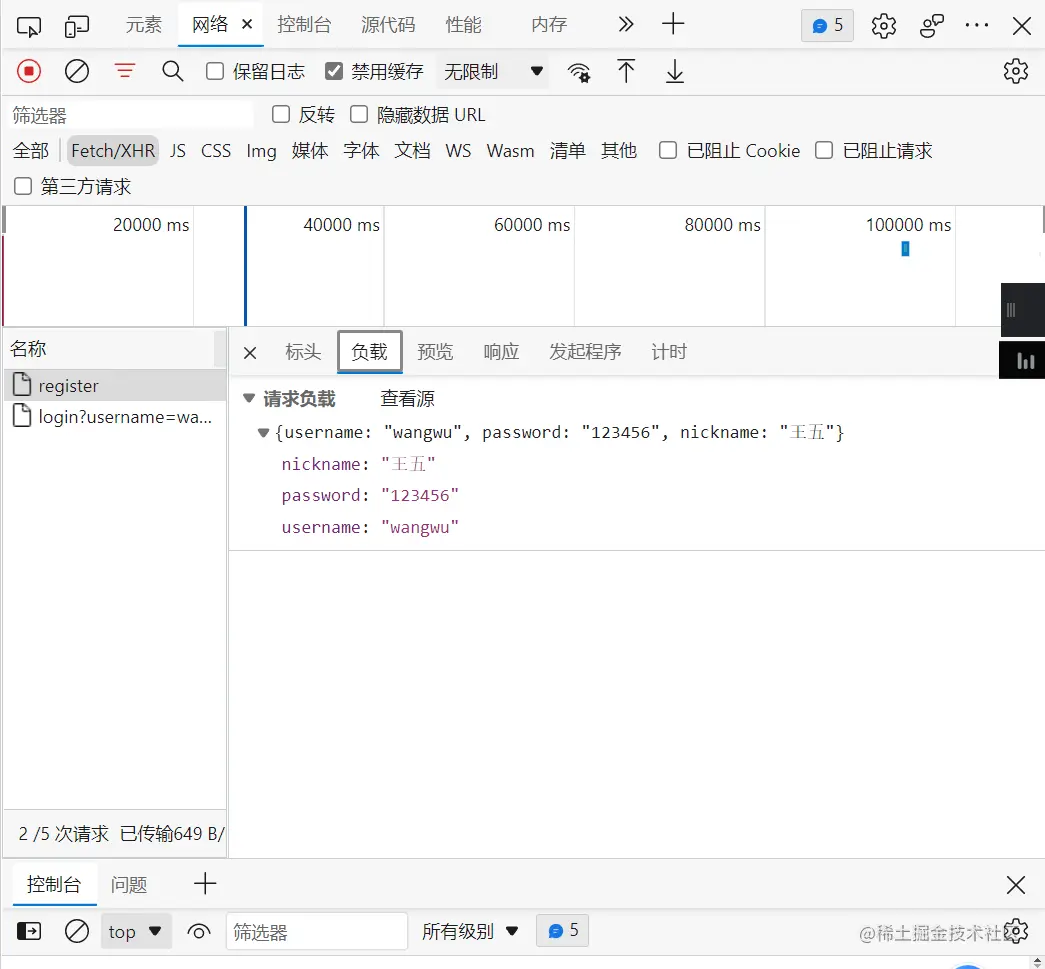Switch to 问题 drawer tab
1045x969 pixels.
click(x=129, y=884)
